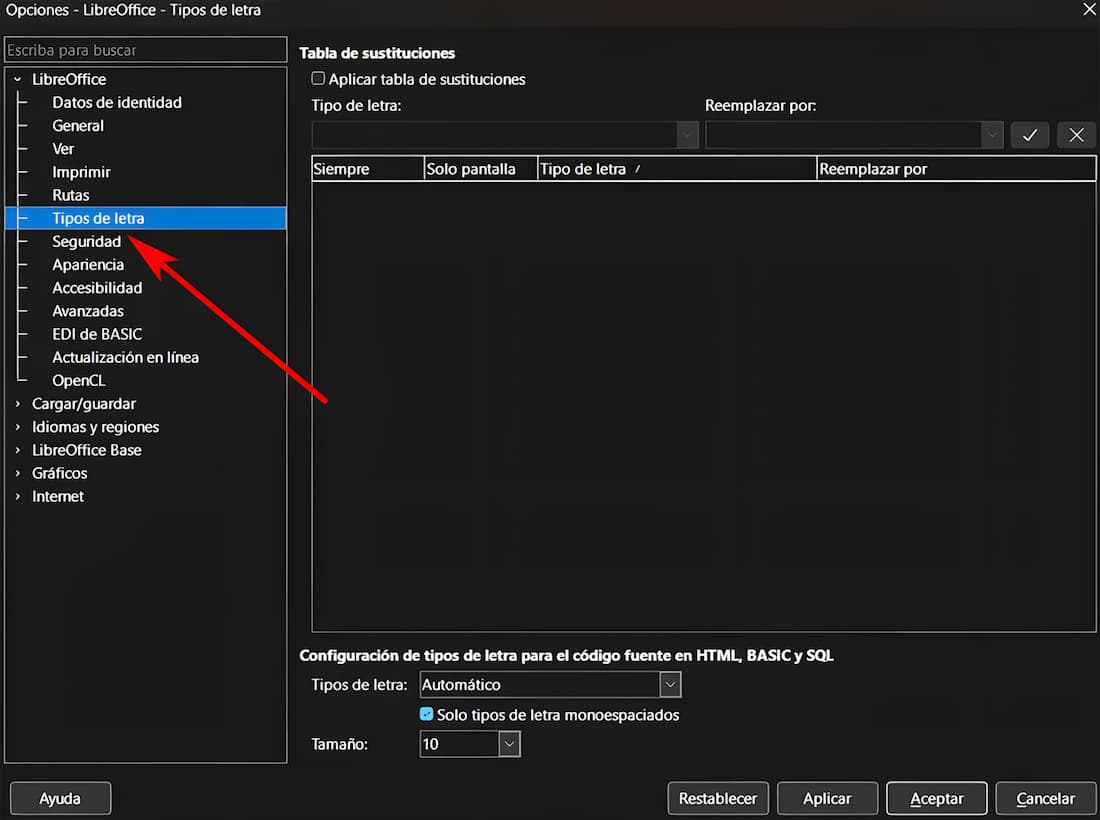Image resolution: width=1100 pixels, height=820 pixels.
Task: Click the search options text field
Action: (145, 50)
